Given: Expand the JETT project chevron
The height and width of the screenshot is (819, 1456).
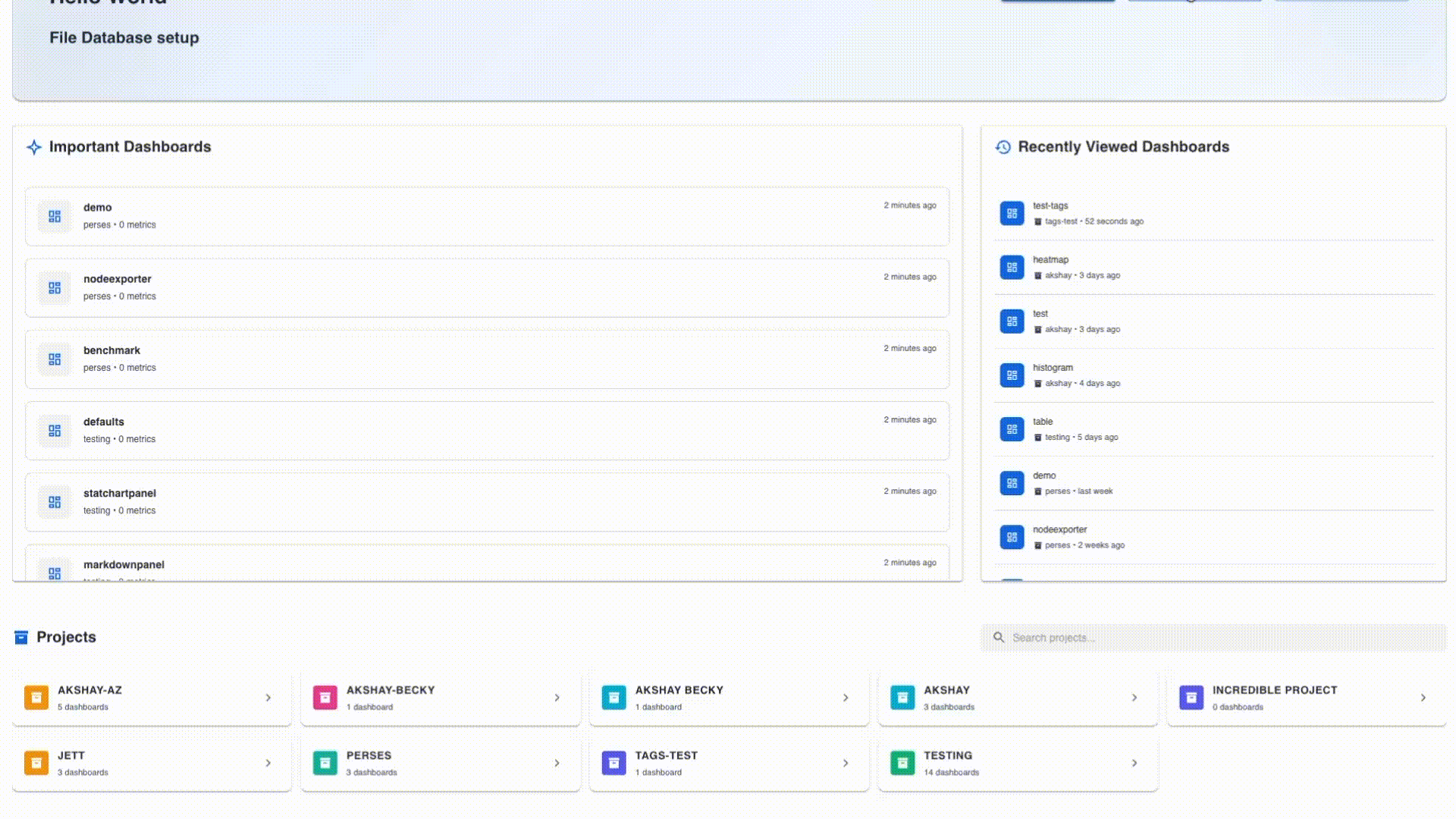Looking at the screenshot, I should pyautogui.click(x=268, y=763).
